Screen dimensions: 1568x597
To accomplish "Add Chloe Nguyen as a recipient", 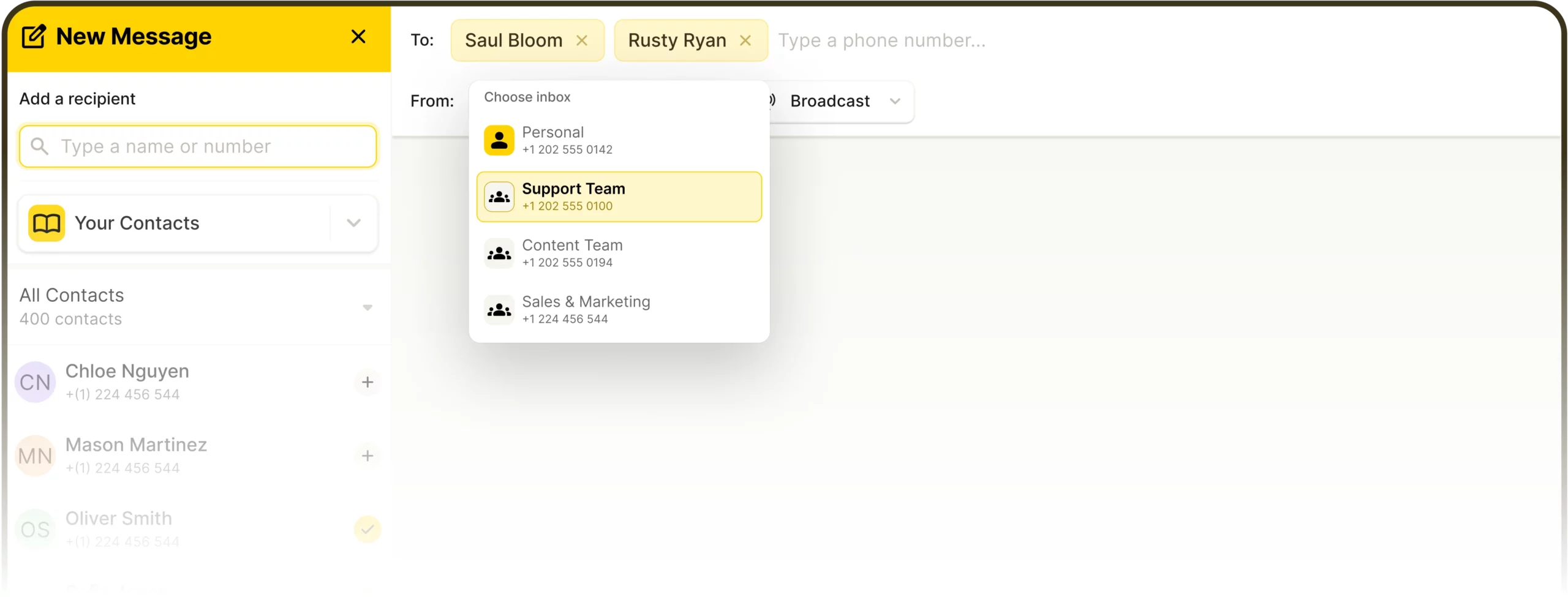I will tap(367, 383).
